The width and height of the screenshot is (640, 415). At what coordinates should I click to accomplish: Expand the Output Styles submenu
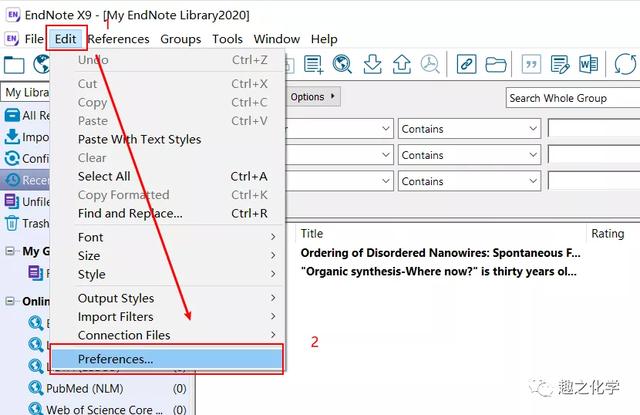point(167,298)
